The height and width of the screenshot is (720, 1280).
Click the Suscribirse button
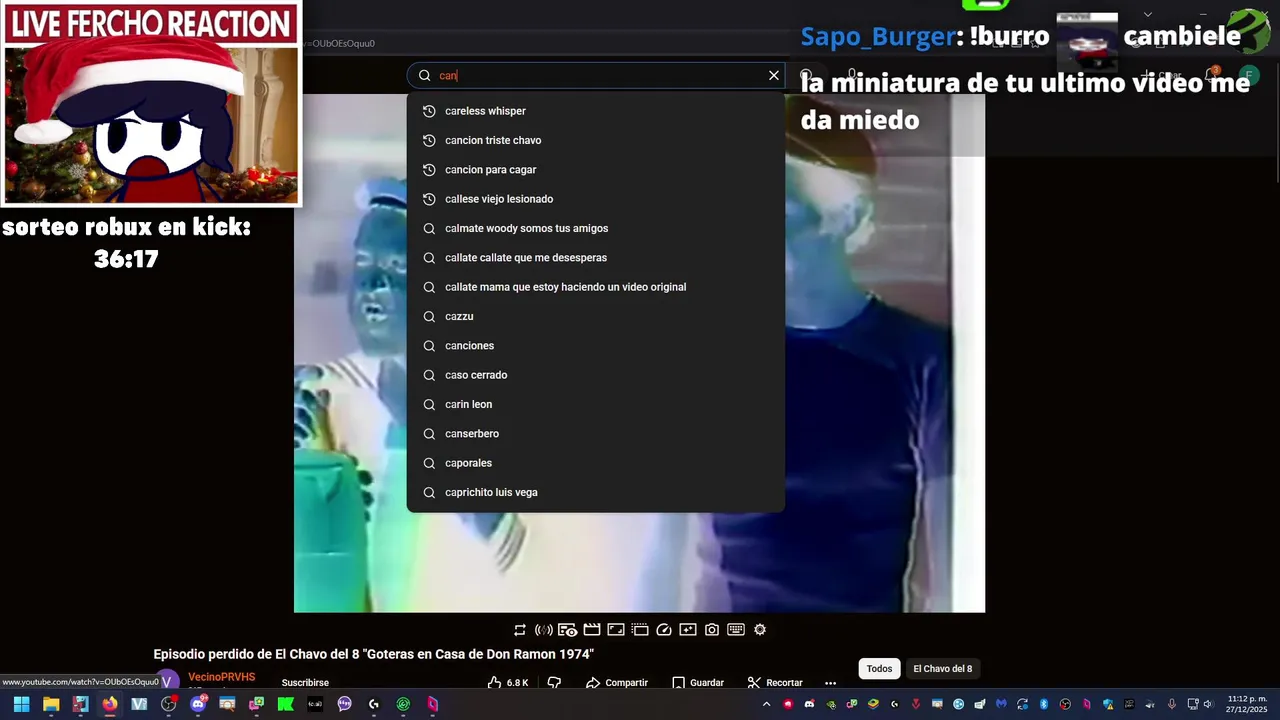[x=305, y=683]
